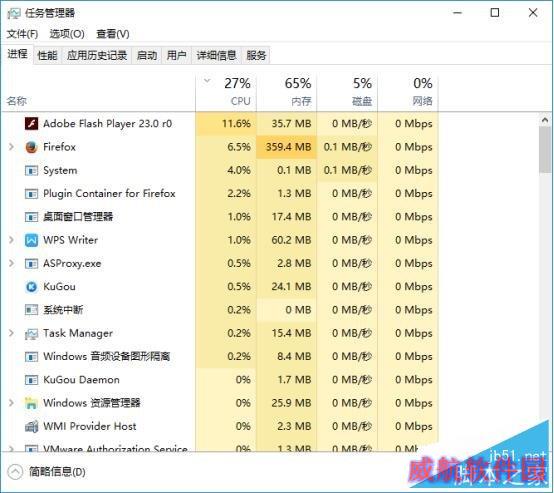Open the 文件(F) menu

pos(22,34)
